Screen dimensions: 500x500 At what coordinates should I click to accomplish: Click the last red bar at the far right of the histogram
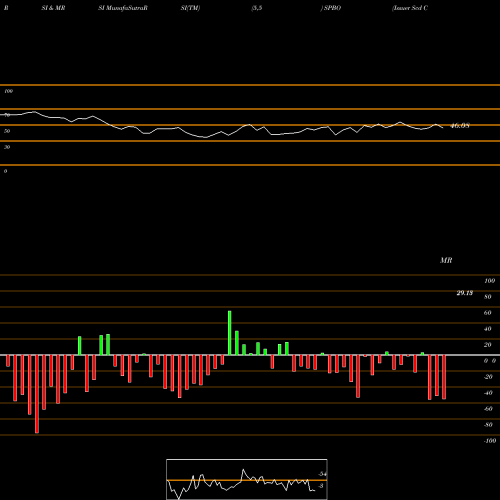pos(444,377)
